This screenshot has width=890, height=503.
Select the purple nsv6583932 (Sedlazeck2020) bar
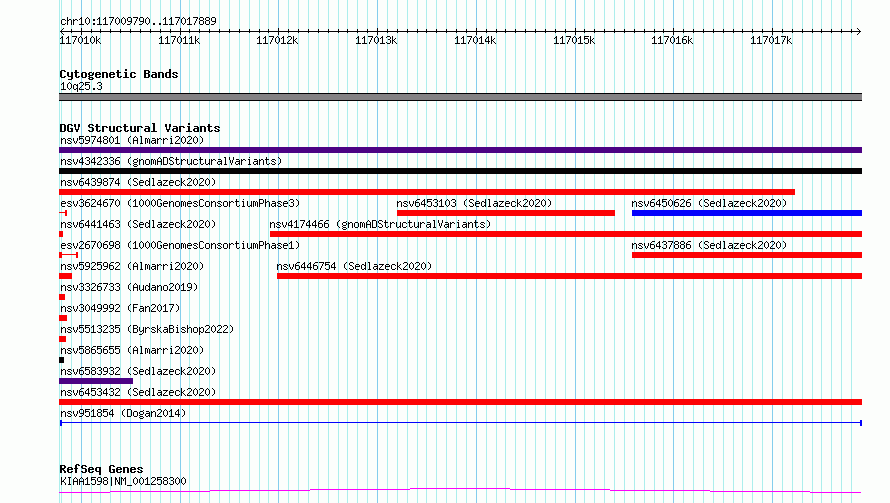tap(96, 381)
